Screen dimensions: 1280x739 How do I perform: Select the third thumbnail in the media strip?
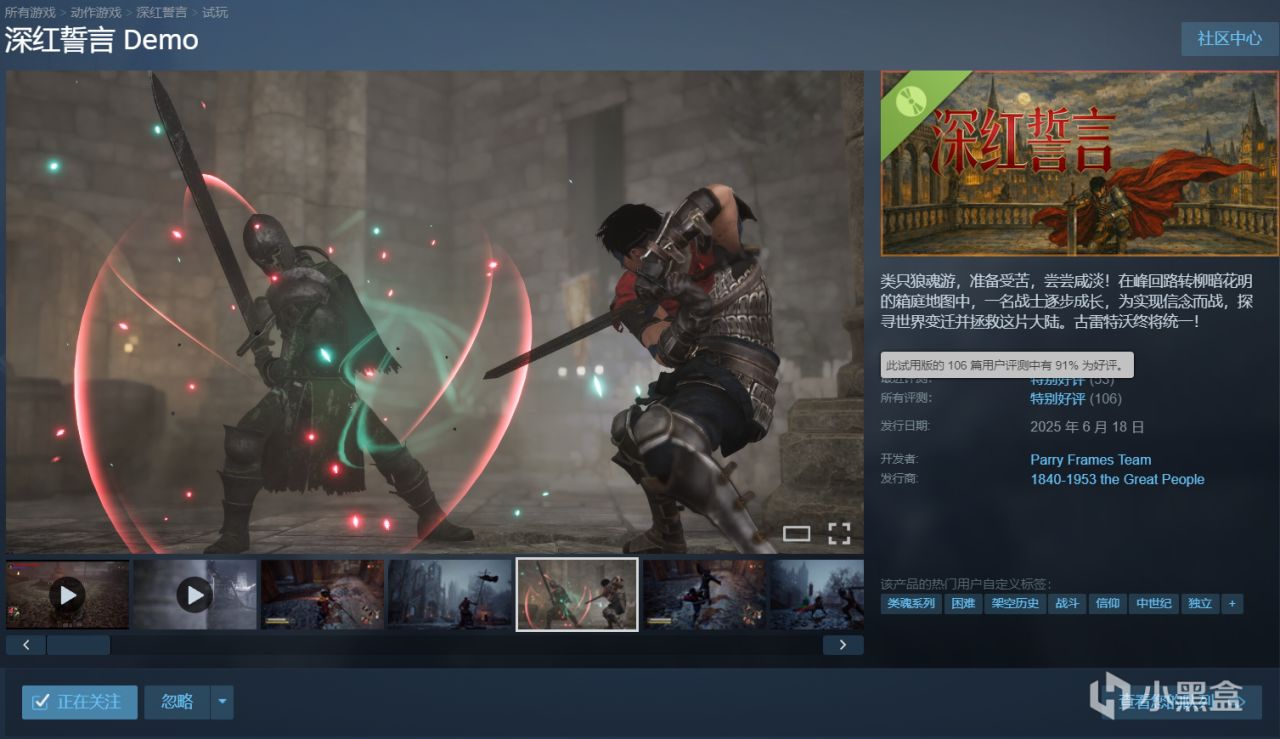322,595
